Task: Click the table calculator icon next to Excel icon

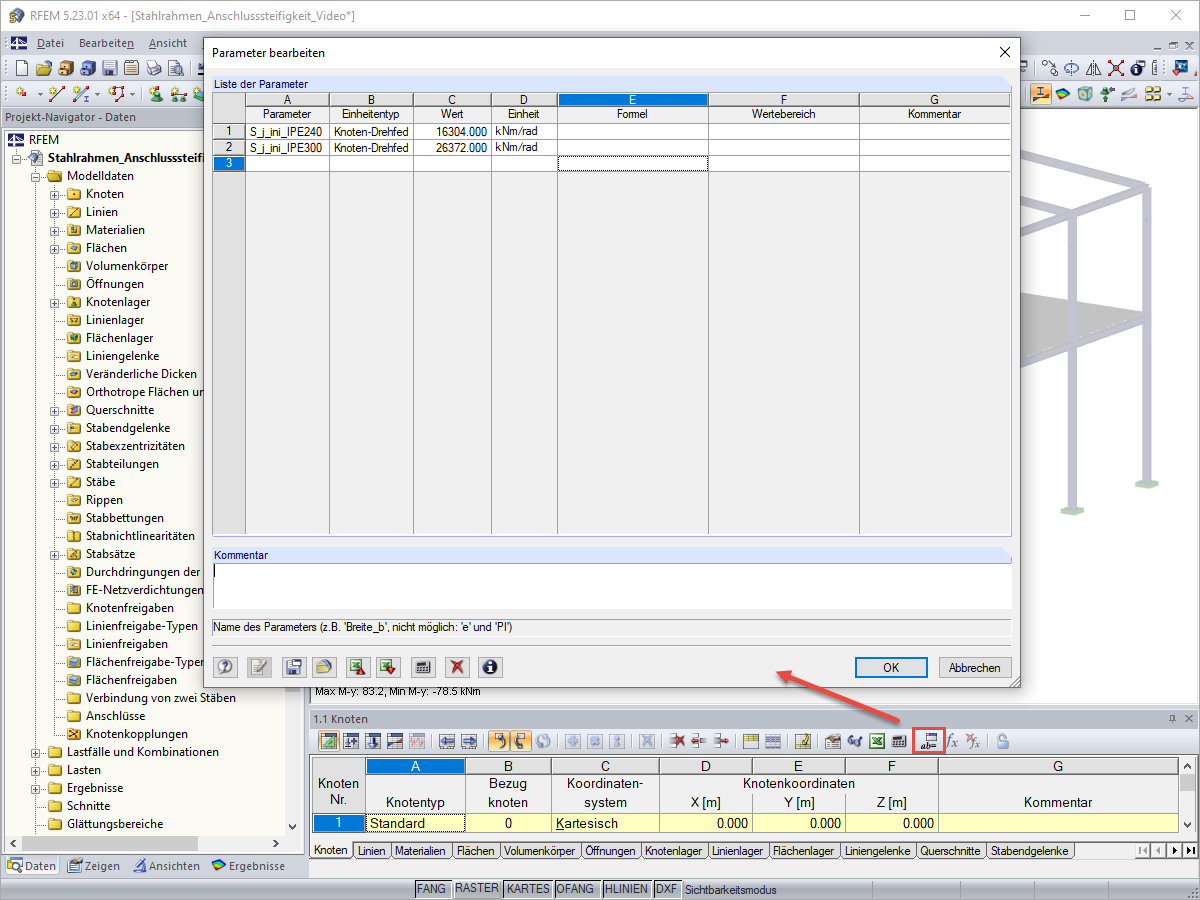Action: pos(899,741)
